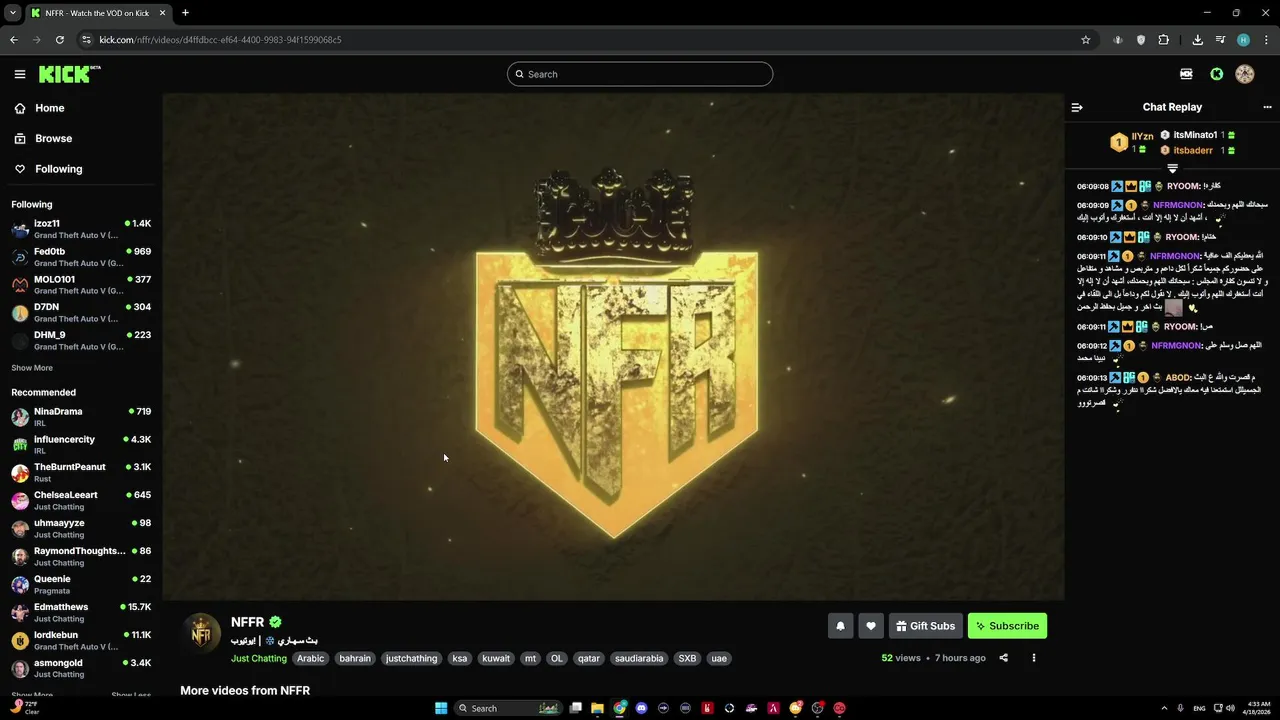Open MOLO101 channel in sidebar

click(x=81, y=285)
